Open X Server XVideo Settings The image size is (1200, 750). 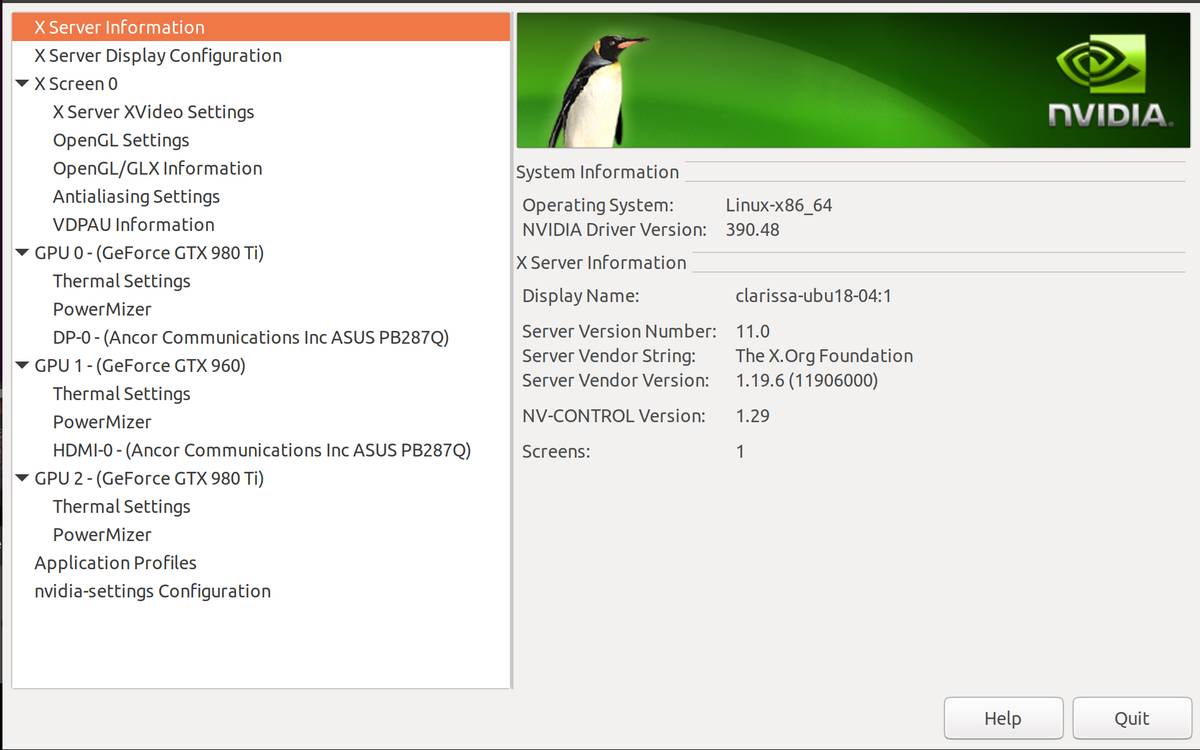click(x=153, y=112)
